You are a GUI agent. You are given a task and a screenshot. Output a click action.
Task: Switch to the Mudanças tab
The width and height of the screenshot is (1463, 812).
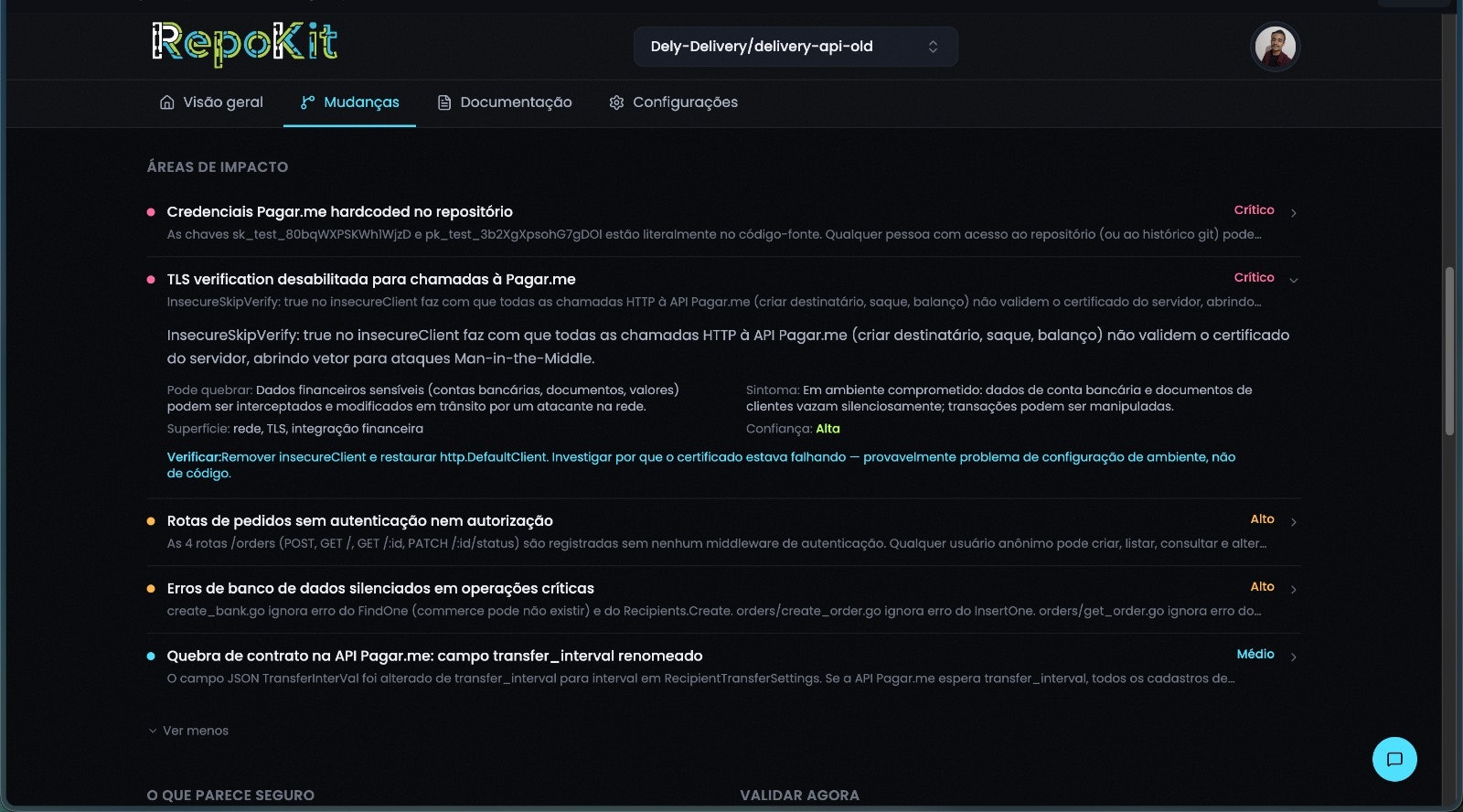click(x=349, y=102)
